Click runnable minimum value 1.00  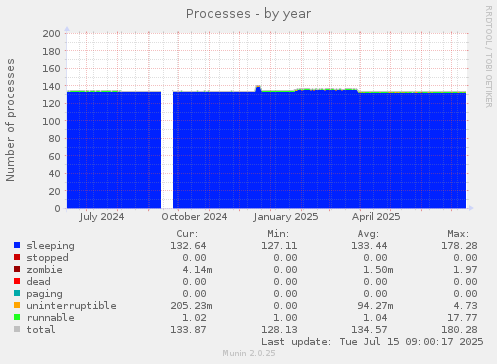click(285, 318)
